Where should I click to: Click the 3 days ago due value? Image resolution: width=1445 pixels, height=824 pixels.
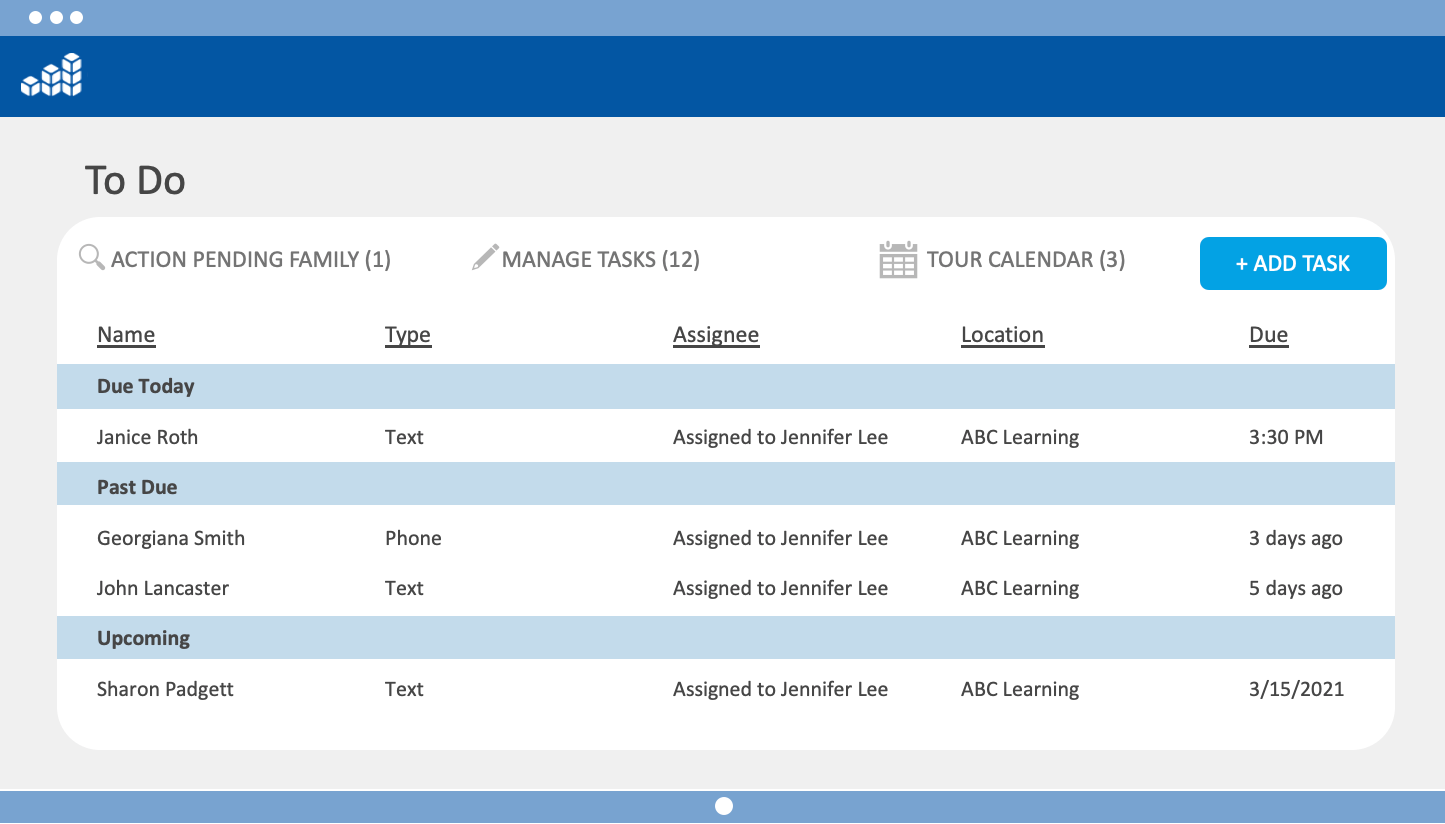pos(1296,538)
